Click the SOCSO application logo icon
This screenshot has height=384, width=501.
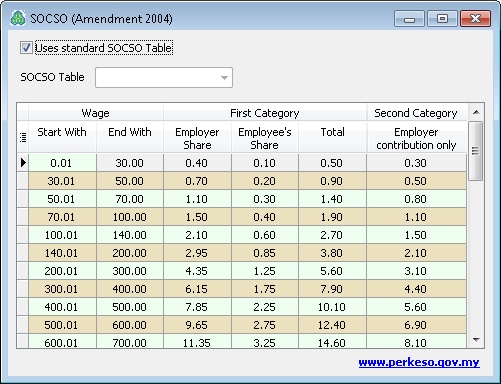click(x=18, y=18)
